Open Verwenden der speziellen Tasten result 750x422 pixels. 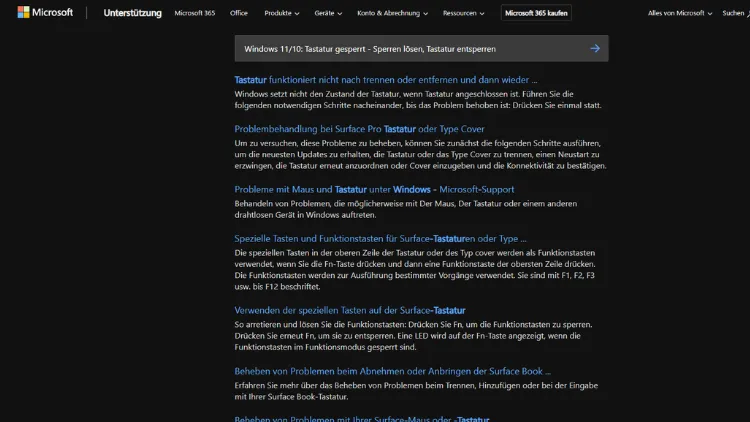click(350, 310)
